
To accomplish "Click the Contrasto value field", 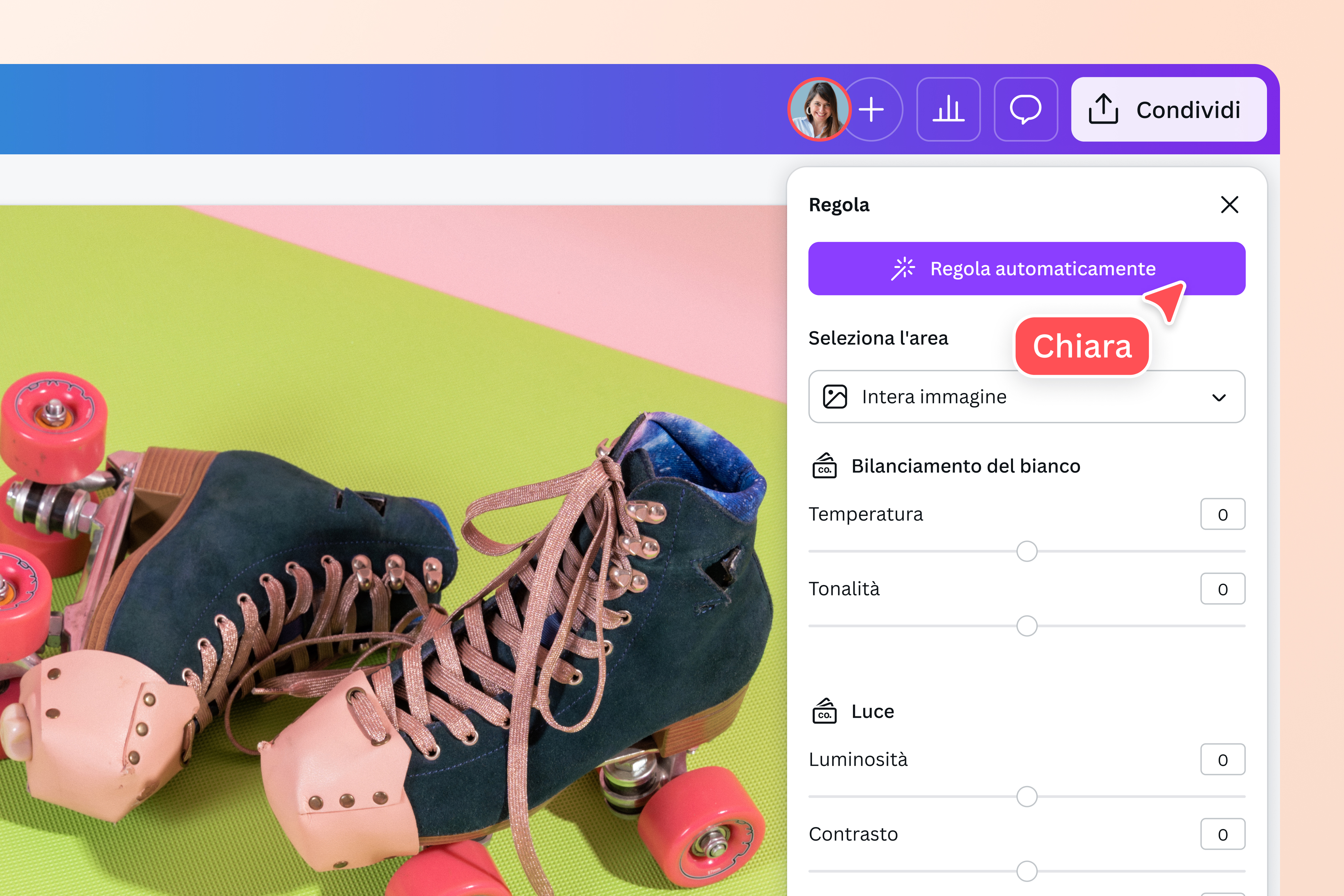I will 1222,834.
